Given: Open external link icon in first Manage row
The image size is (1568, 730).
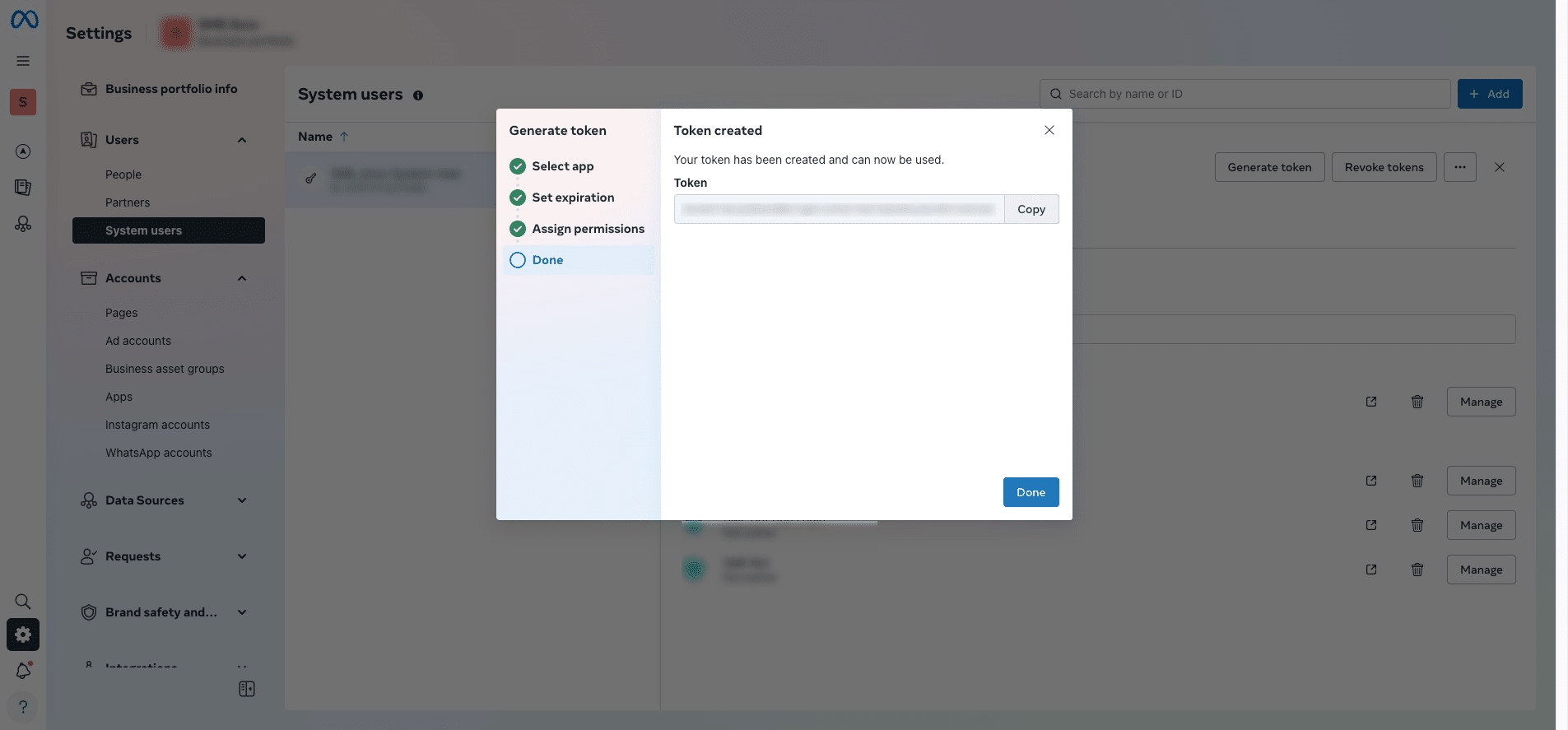Looking at the screenshot, I should click(1371, 402).
